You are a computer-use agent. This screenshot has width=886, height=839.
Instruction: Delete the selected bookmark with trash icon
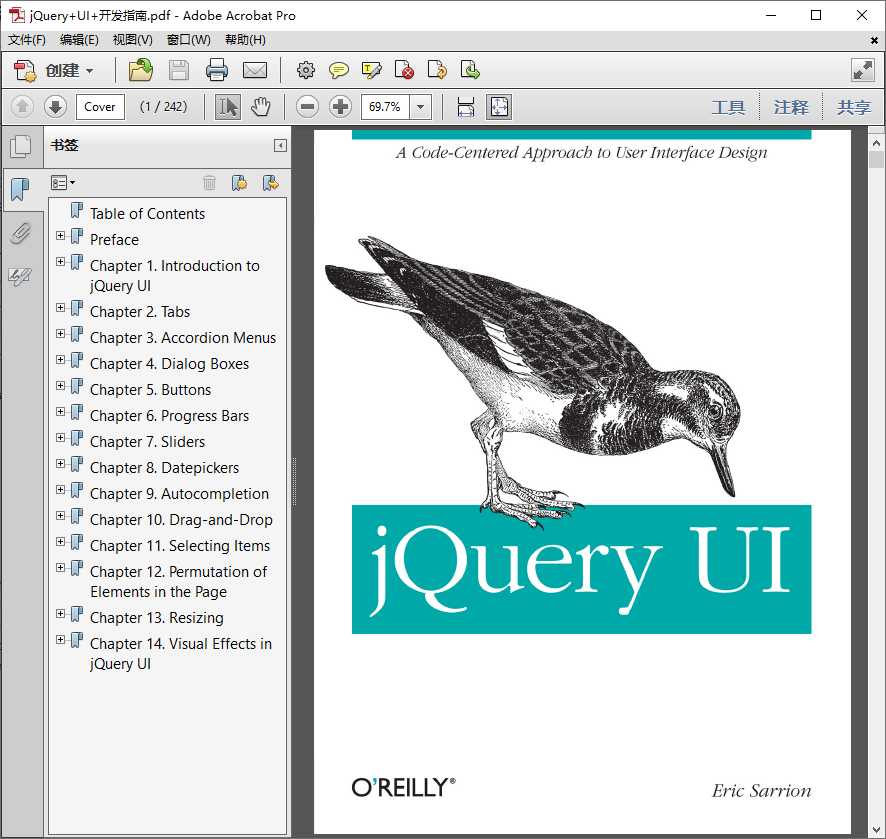coord(208,182)
